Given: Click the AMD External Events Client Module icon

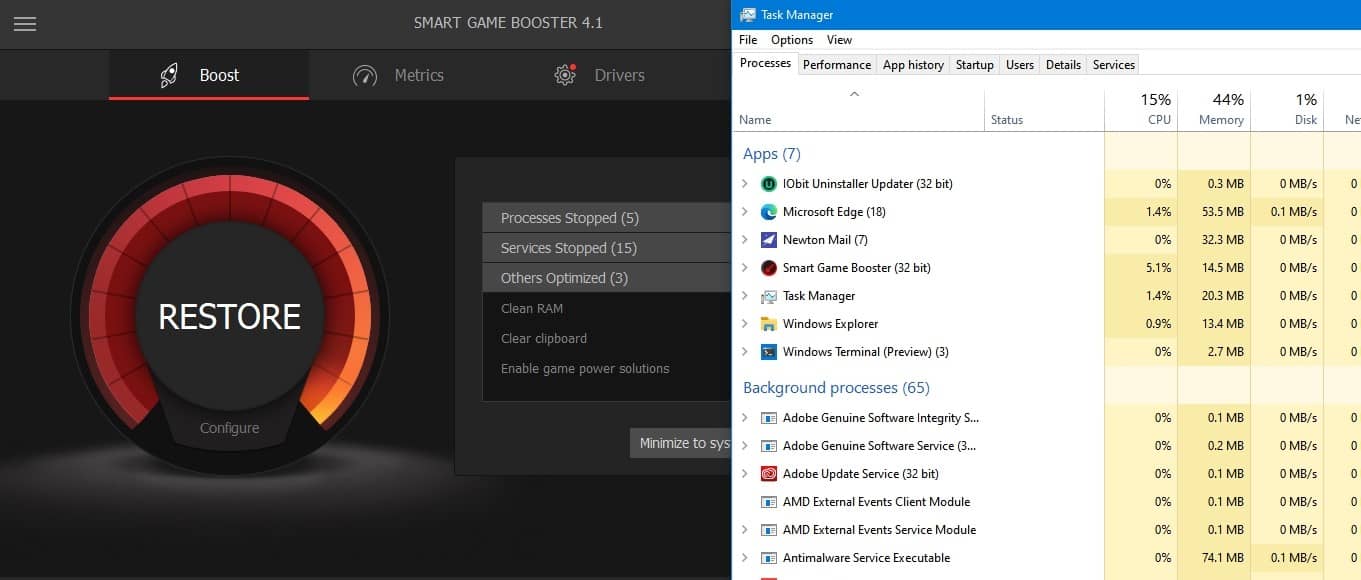Looking at the screenshot, I should 769,502.
